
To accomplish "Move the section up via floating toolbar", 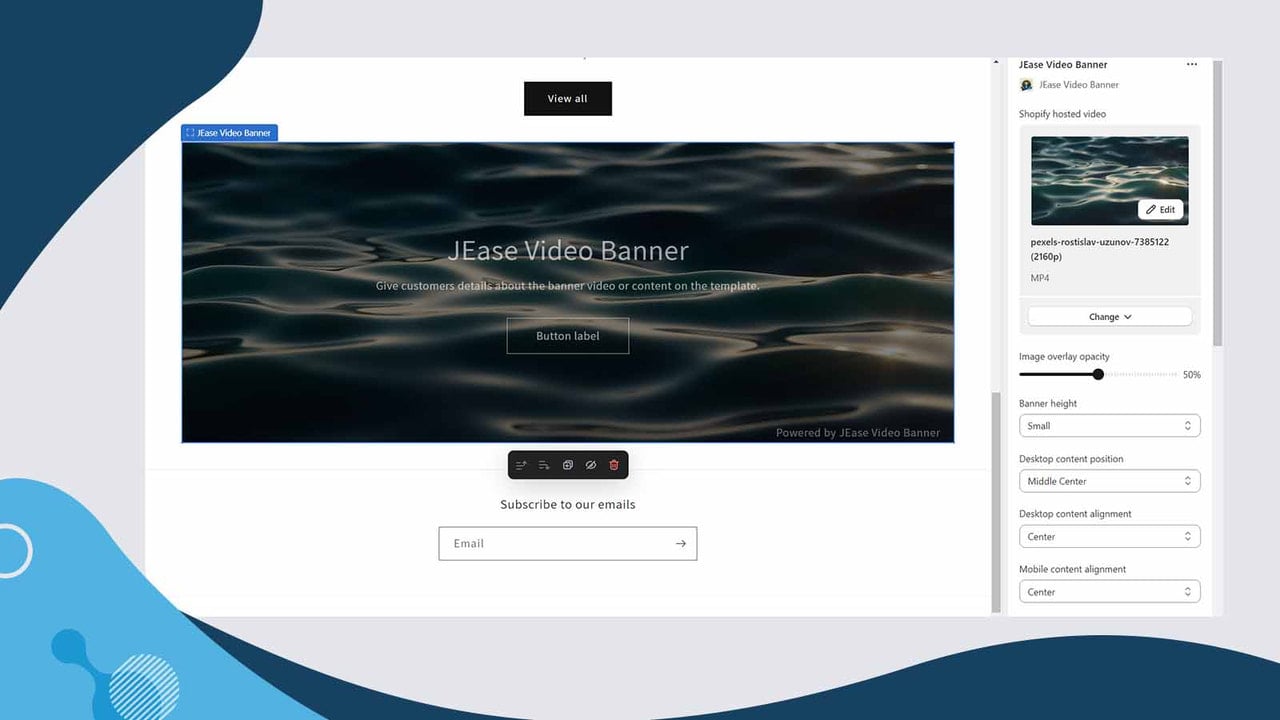I will pos(521,465).
